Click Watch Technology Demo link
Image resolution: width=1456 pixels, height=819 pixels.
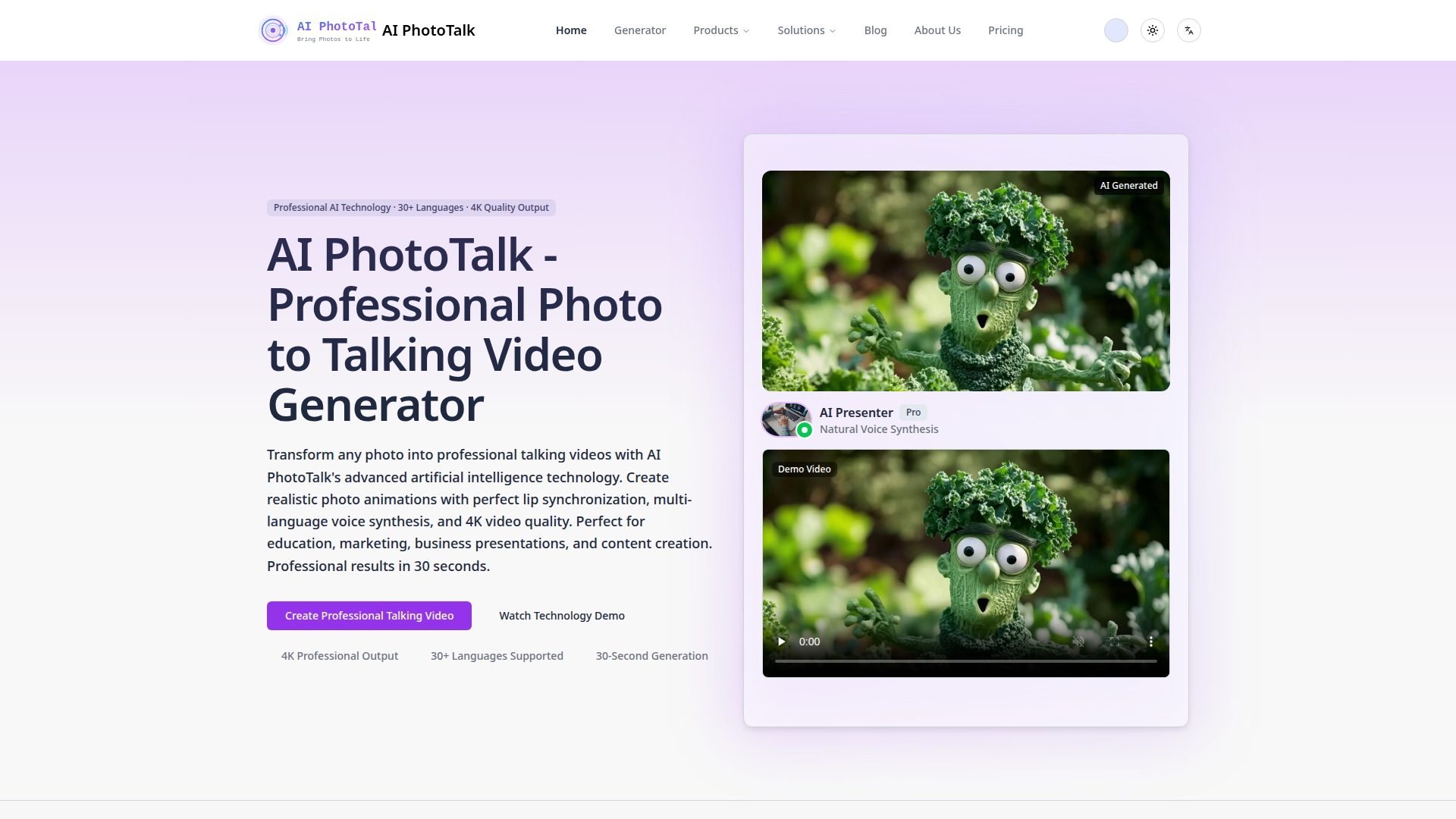click(x=561, y=616)
